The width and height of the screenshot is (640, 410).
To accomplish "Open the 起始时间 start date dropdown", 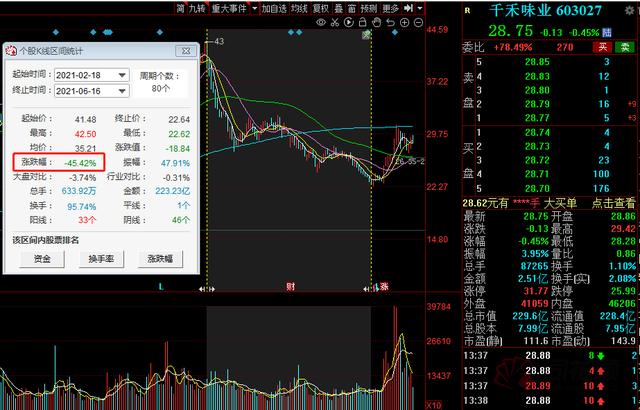I will [x=123, y=75].
